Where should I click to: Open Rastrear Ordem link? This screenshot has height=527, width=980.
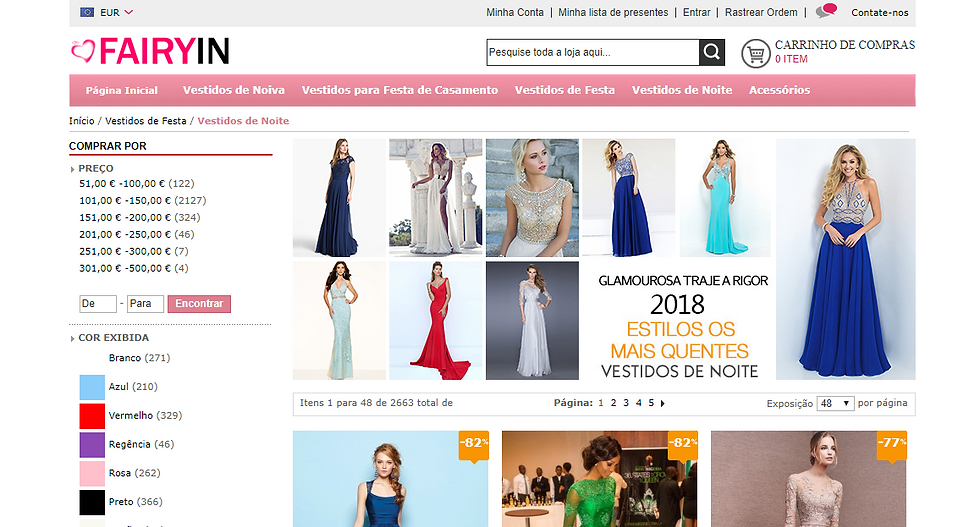coord(761,13)
